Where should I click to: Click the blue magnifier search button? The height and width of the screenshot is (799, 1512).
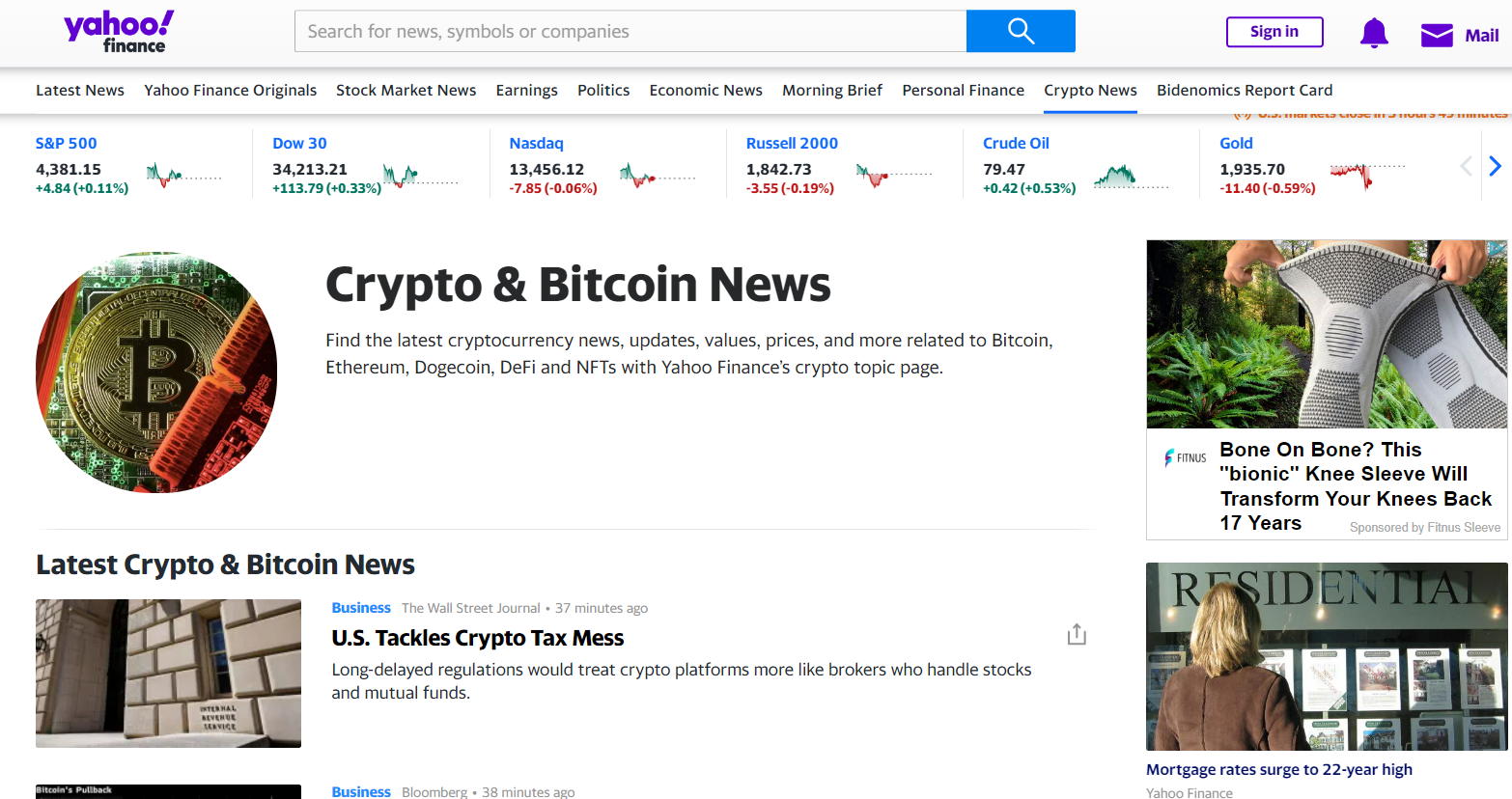pyautogui.click(x=1021, y=31)
